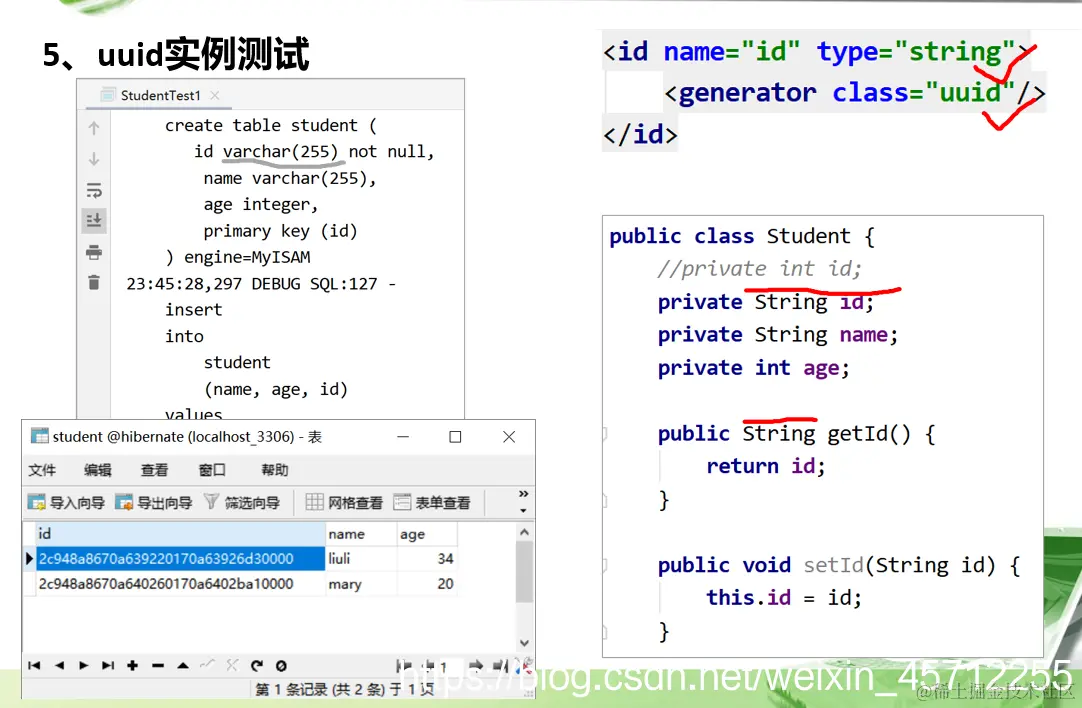
Task: Click the 筛选向导 toolbar button
Action: click(242, 502)
